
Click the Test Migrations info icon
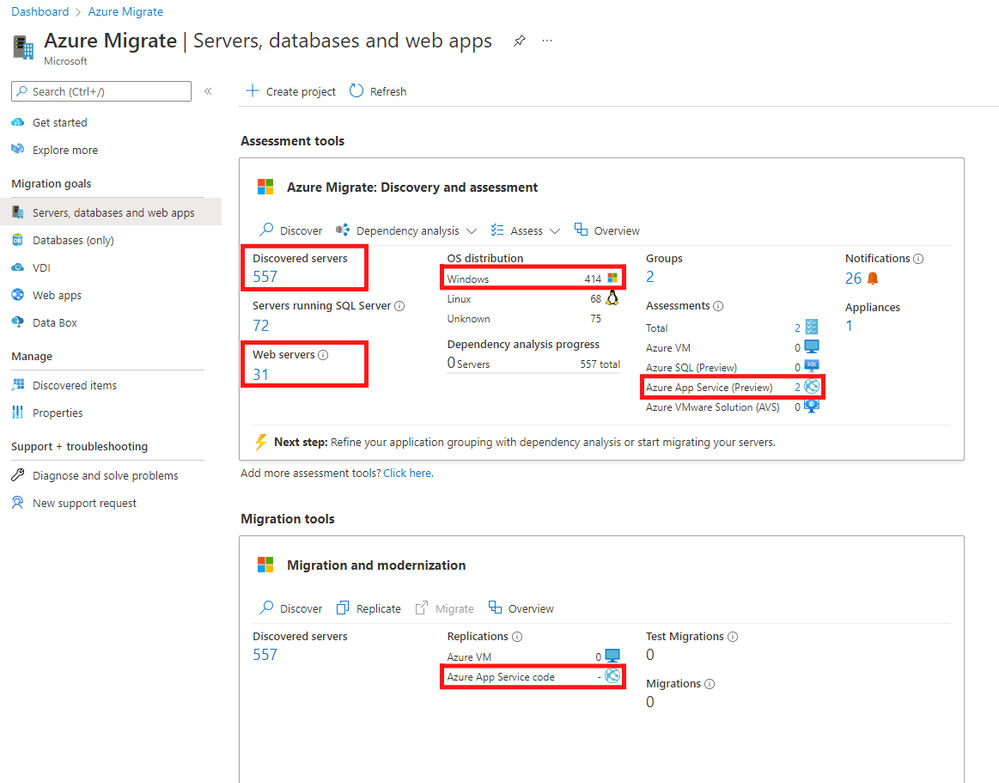[733, 636]
